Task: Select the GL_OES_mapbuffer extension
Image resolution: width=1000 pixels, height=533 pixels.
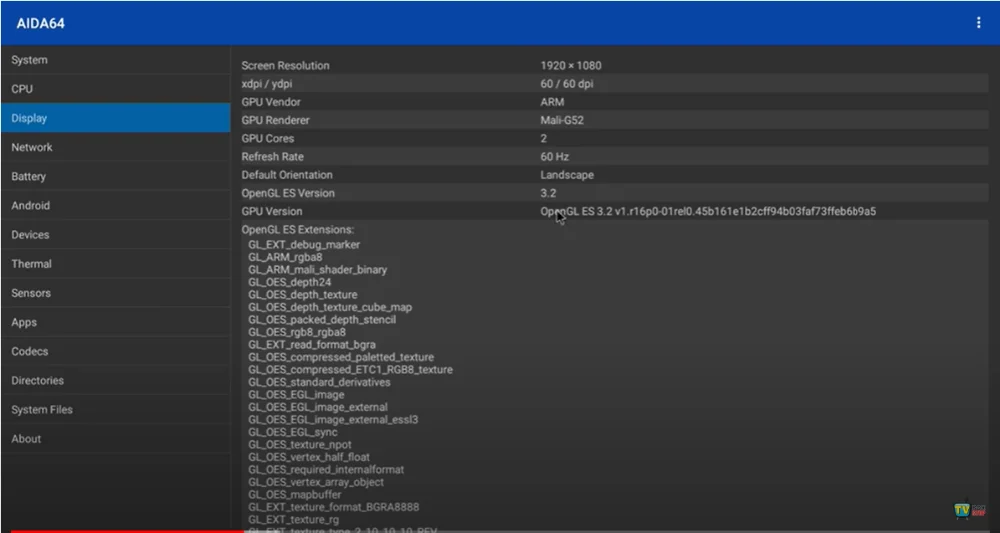Action: point(295,495)
